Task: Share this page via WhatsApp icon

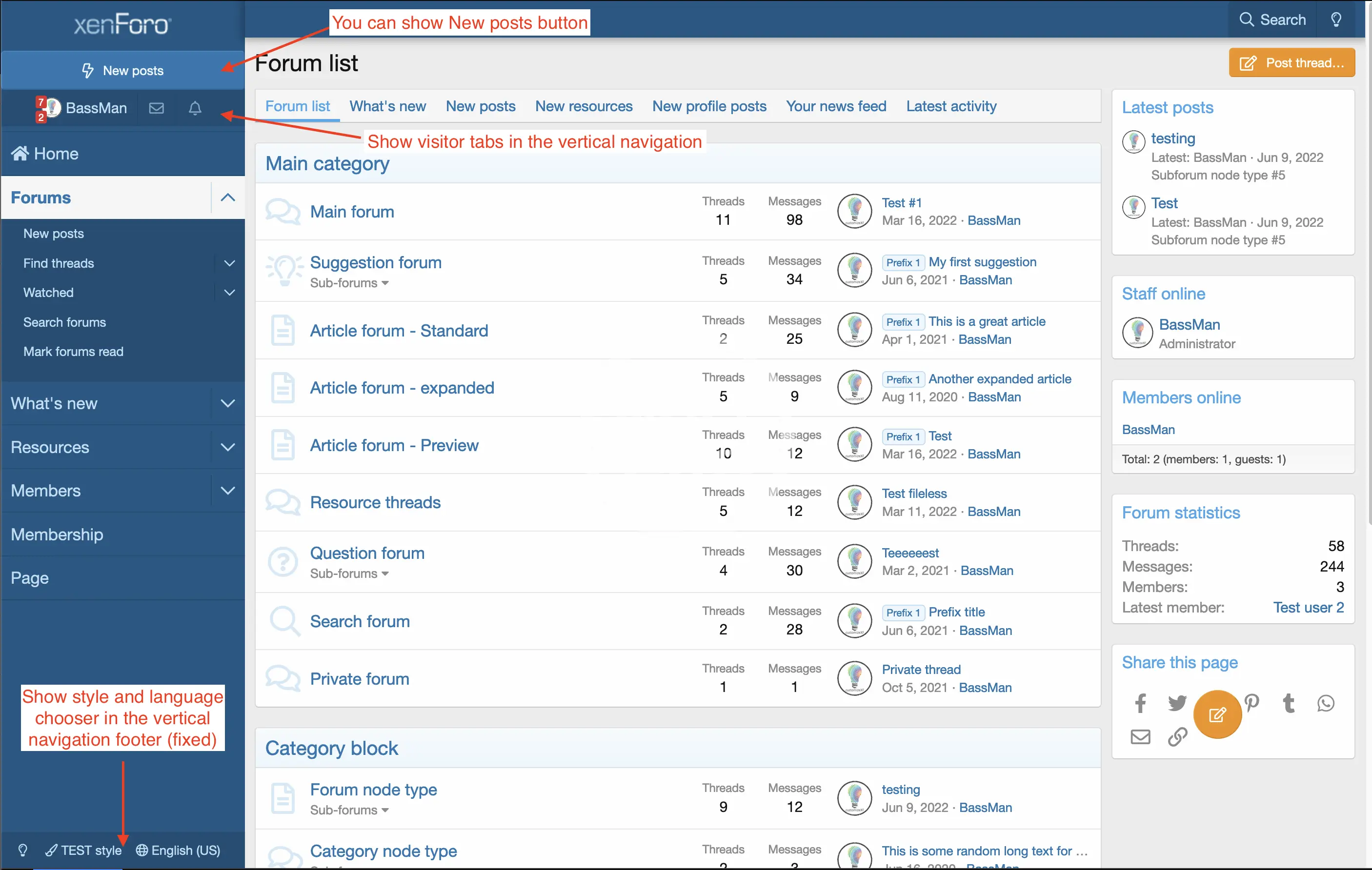Action: coord(1326,703)
